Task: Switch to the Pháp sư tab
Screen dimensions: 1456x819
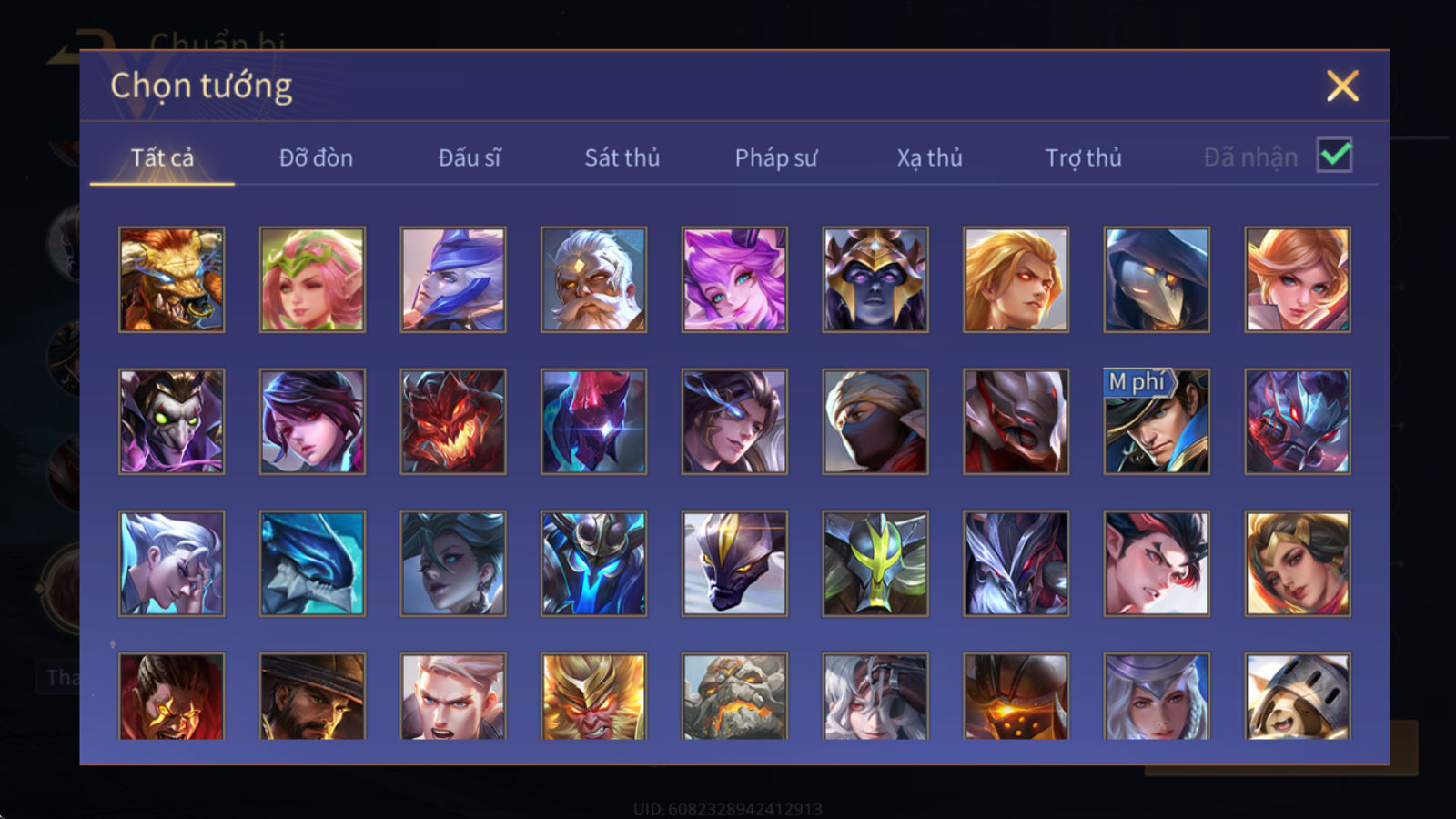Action: tap(776, 157)
